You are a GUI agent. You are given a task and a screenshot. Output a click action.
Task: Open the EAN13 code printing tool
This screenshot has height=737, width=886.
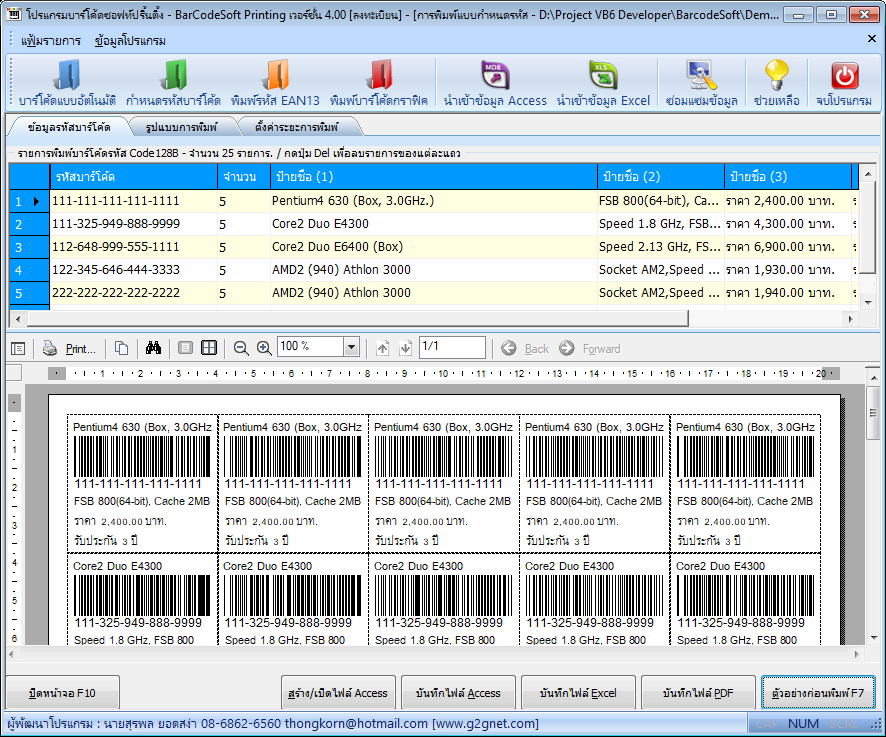275,84
